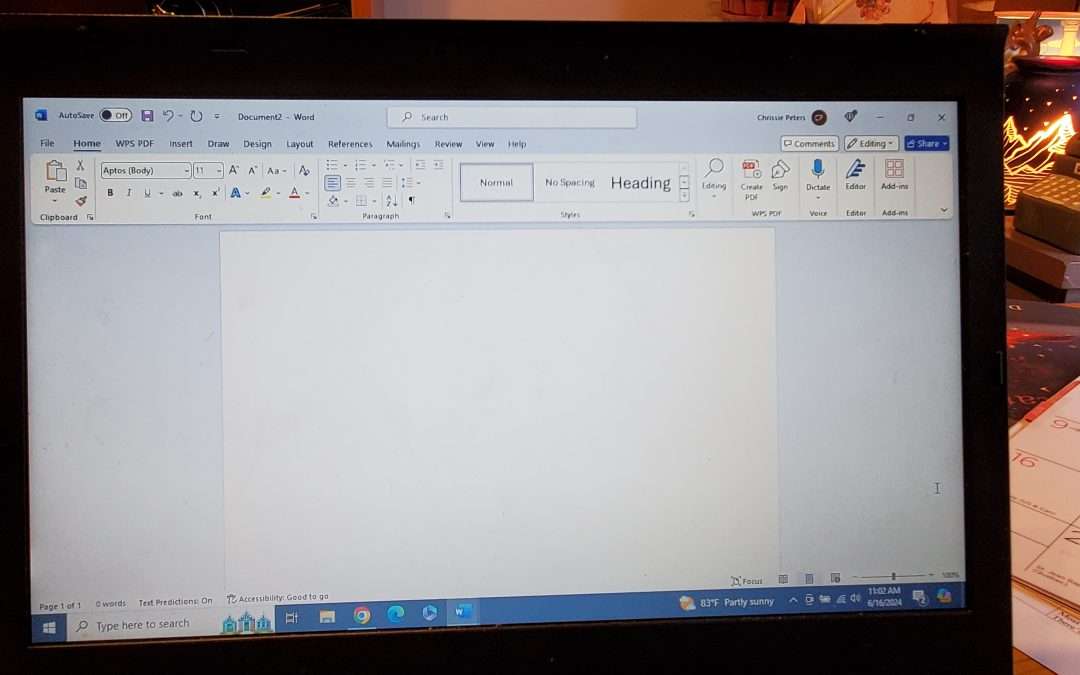Switch to the Insert ribbon tab
Viewport: 1080px width, 675px height.
(181, 144)
